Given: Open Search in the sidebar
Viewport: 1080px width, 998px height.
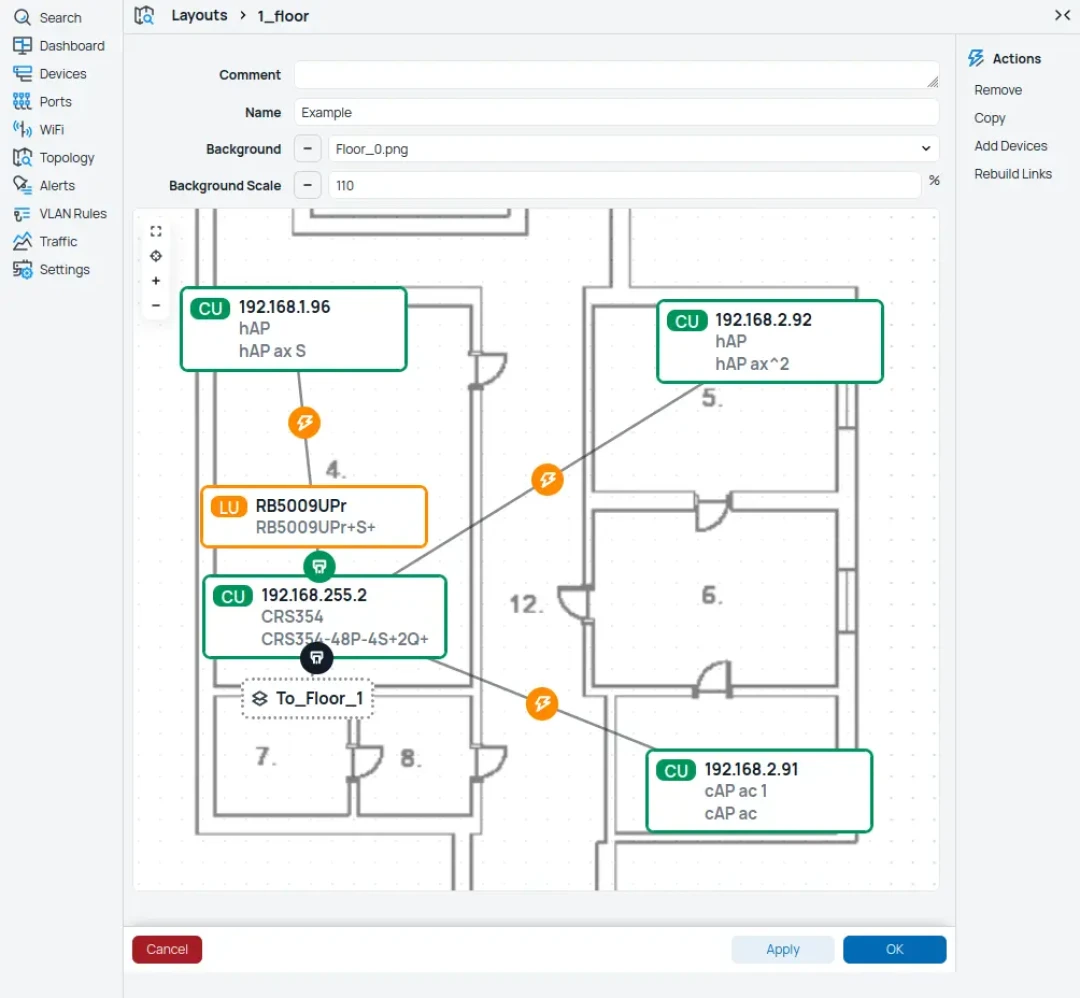Looking at the screenshot, I should pyautogui.click(x=48, y=17).
